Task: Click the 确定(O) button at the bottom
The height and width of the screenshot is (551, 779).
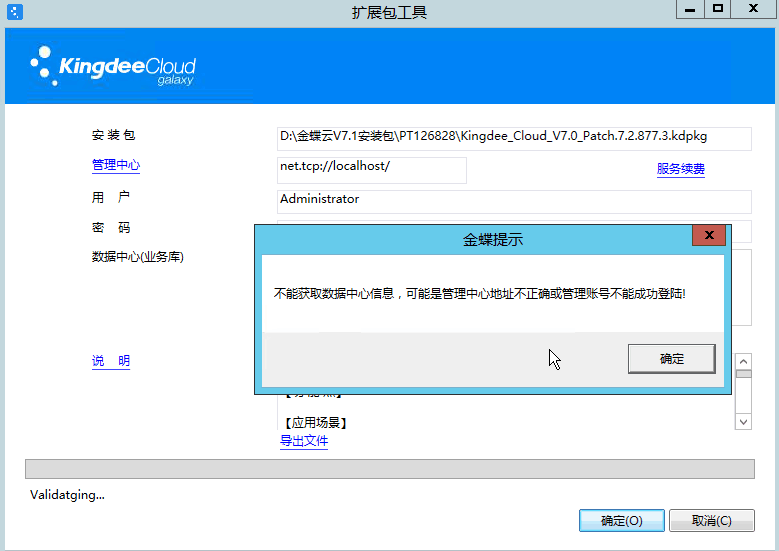Action: pos(622,521)
